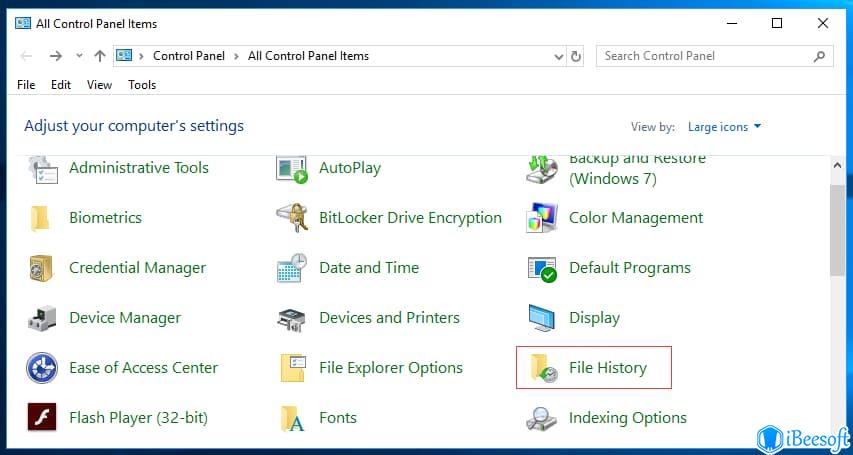This screenshot has width=853, height=455.
Task: Open the View menu
Action: click(100, 85)
